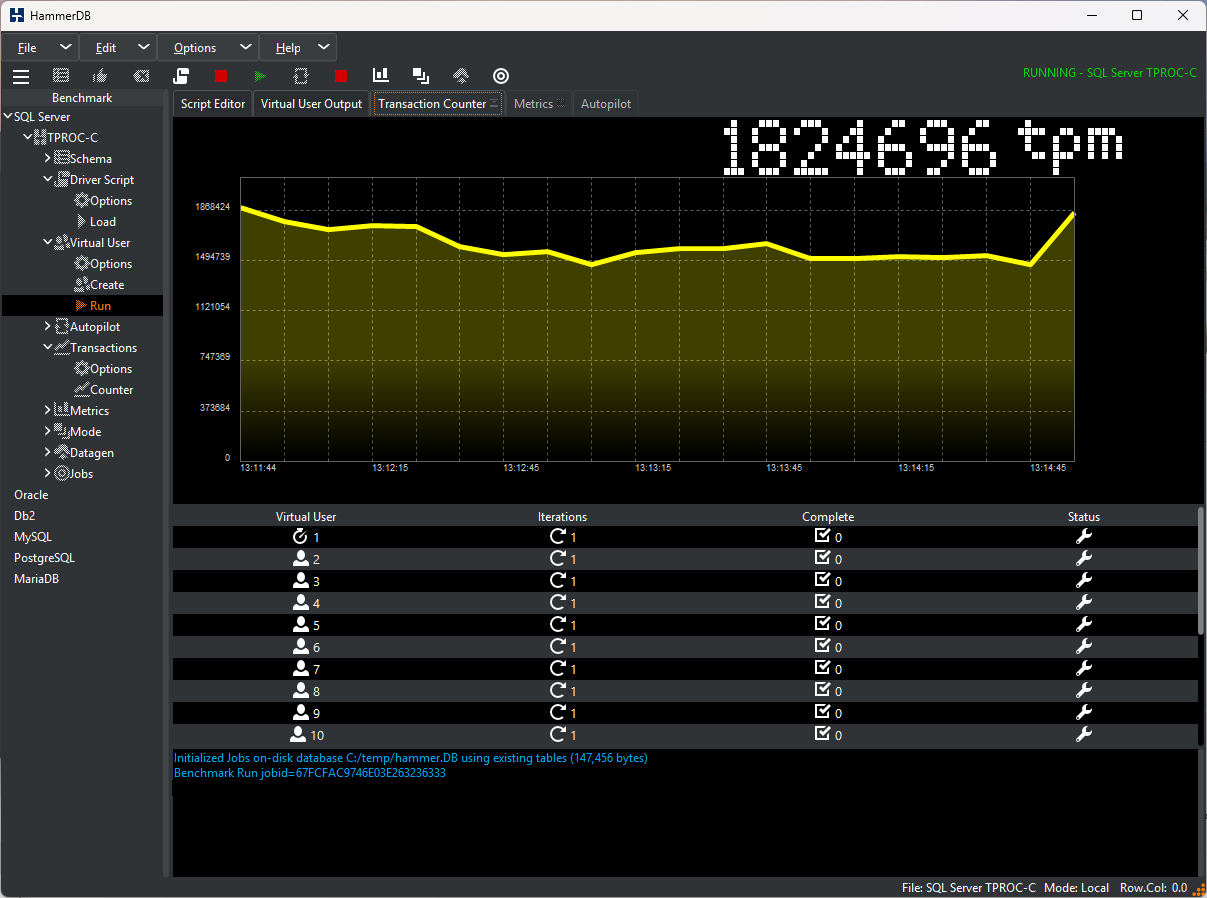Expand the Metrics tree node
This screenshot has height=898, width=1207.
point(48,411)
